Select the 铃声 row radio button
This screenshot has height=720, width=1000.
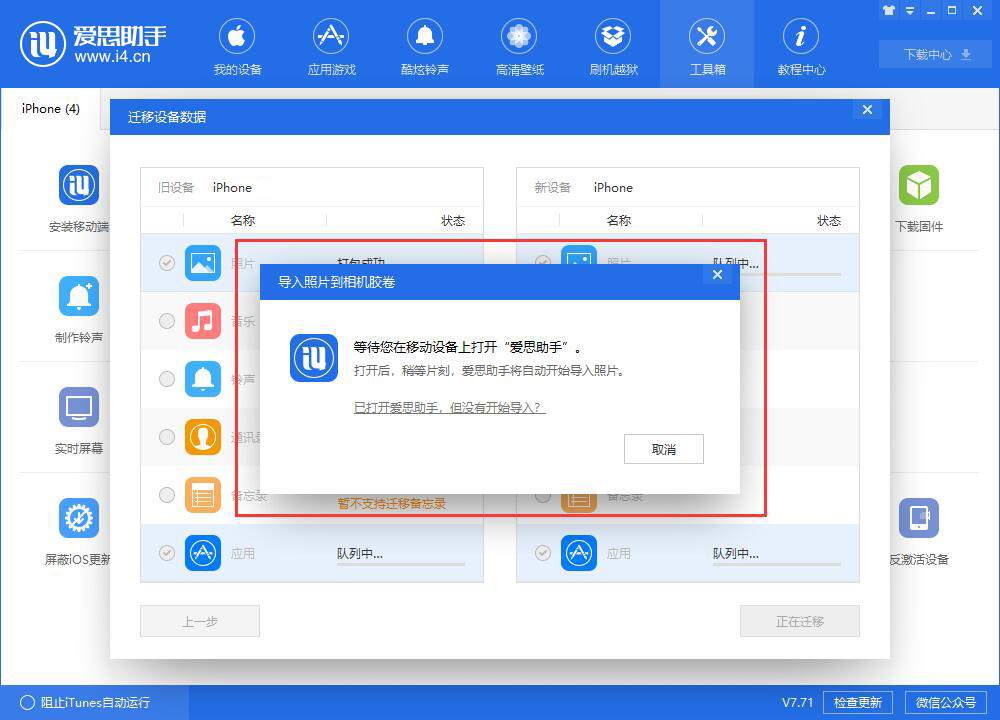click(x=166, y=379)
